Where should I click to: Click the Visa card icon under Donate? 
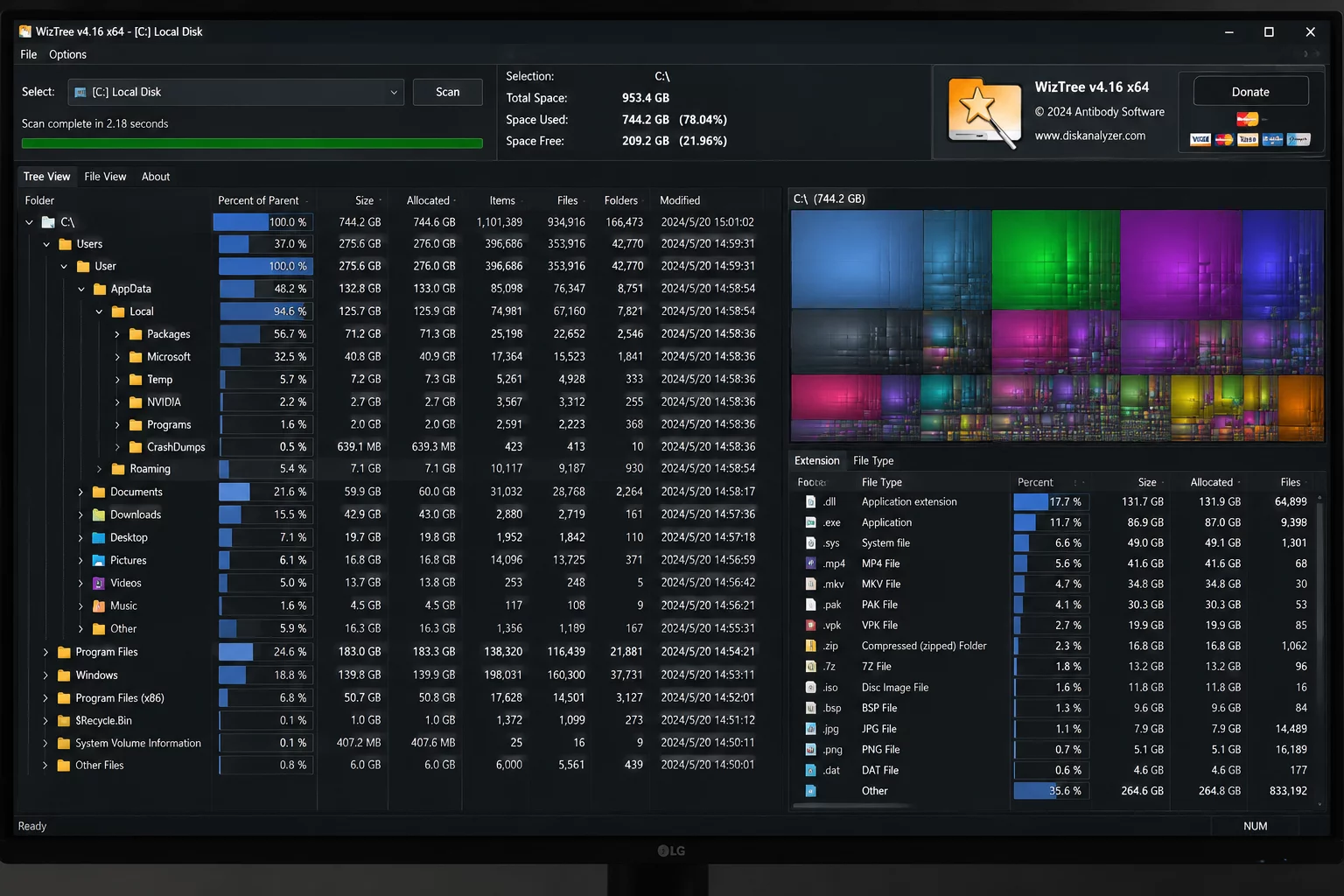(1200, 139)
